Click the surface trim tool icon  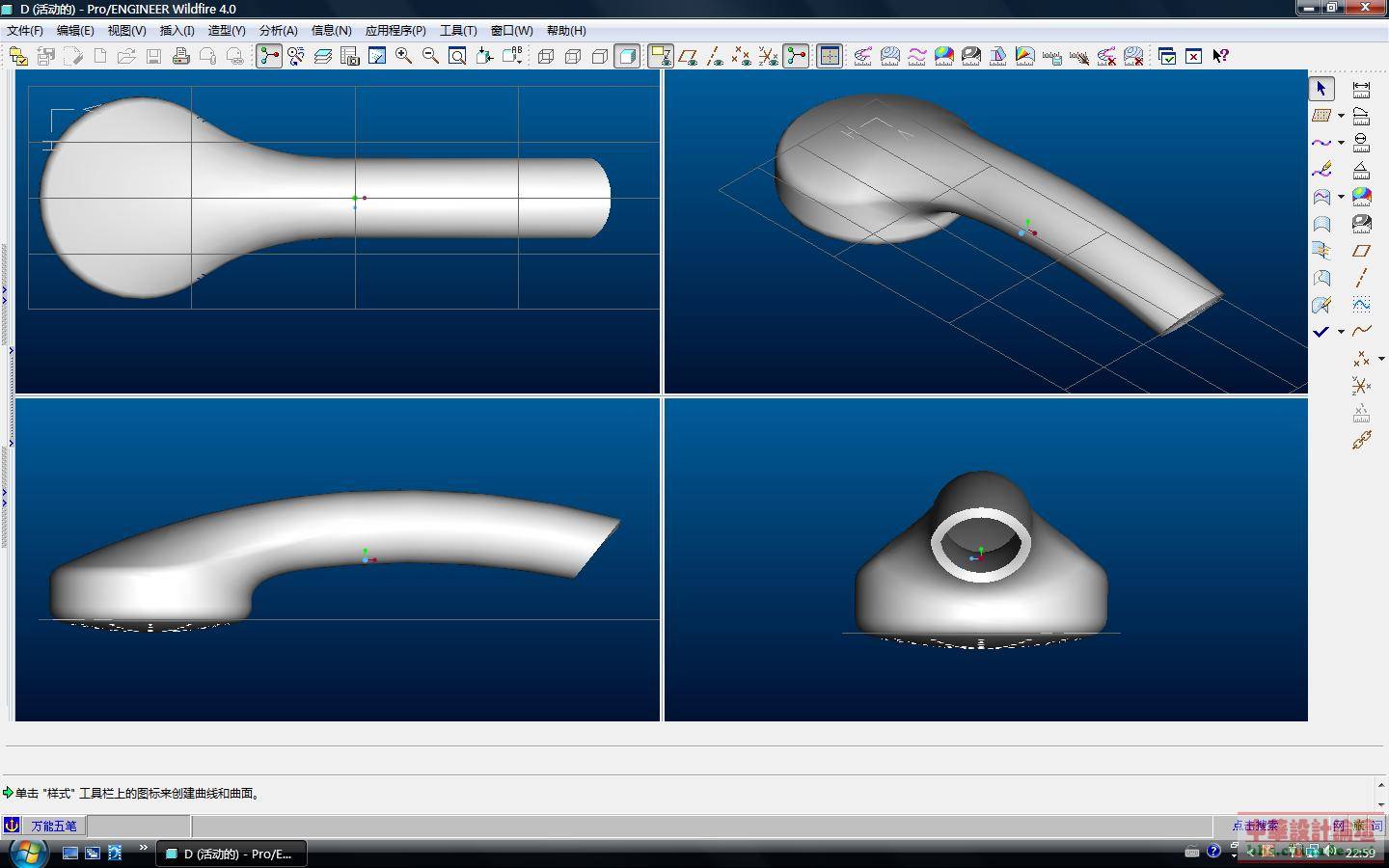tap(1321, 278)
